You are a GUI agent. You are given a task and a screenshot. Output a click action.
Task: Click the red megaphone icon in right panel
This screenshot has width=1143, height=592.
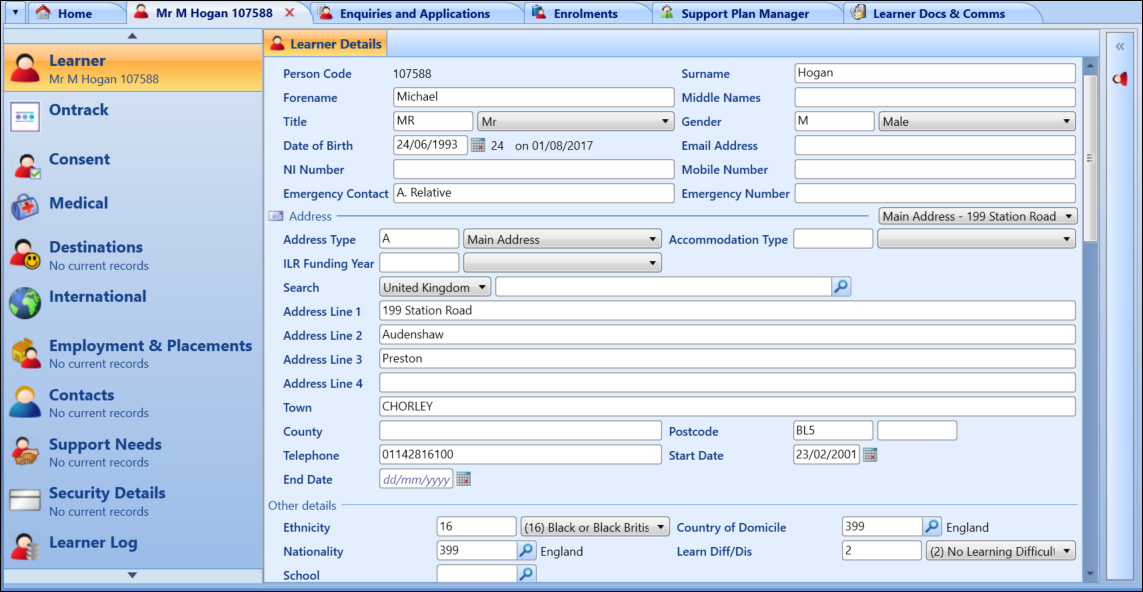pyautogui.click(x=1121, y=79)
